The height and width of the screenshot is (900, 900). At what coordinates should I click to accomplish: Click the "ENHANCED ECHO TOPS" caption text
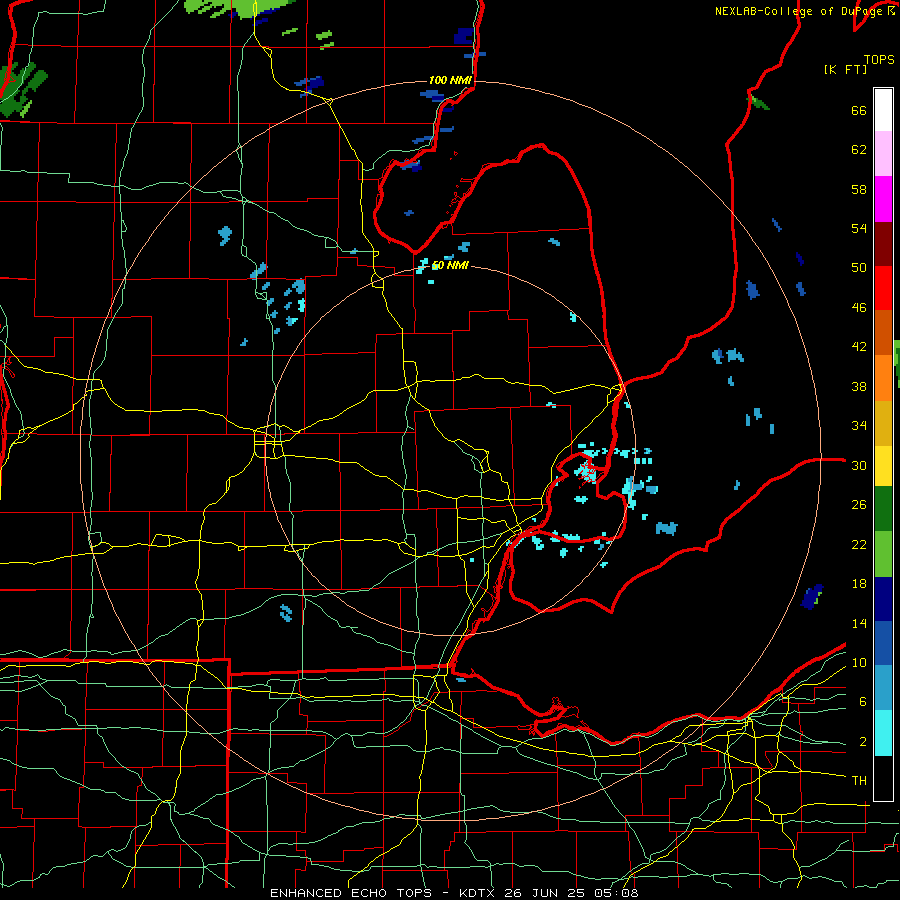(x=351, y=893)
